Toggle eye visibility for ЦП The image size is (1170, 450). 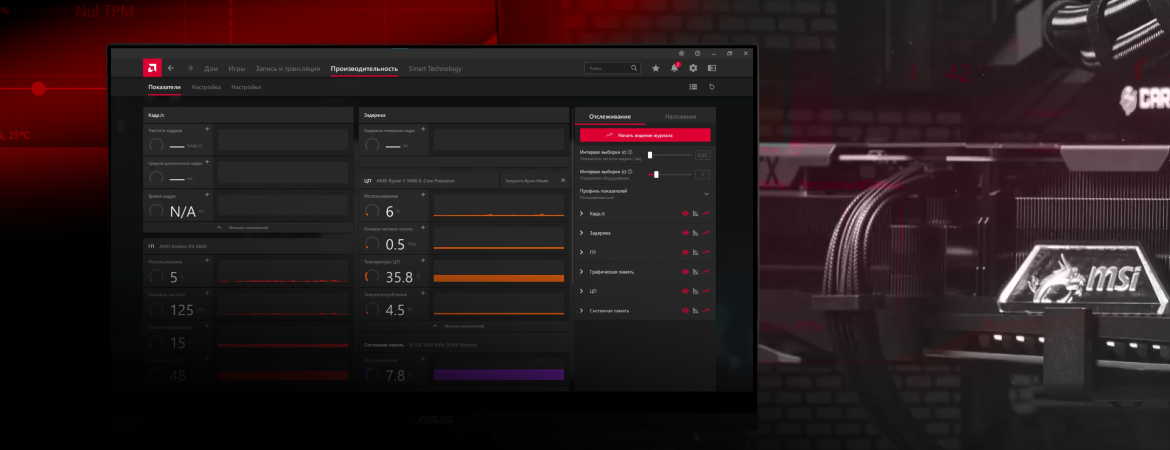click(685, 291)
